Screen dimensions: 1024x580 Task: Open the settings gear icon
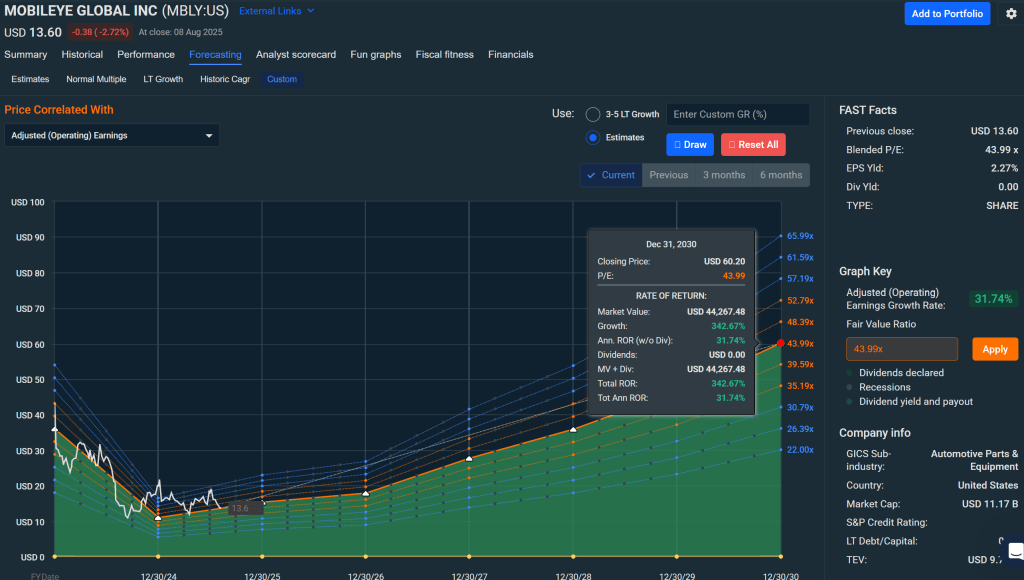(1011, 13)
